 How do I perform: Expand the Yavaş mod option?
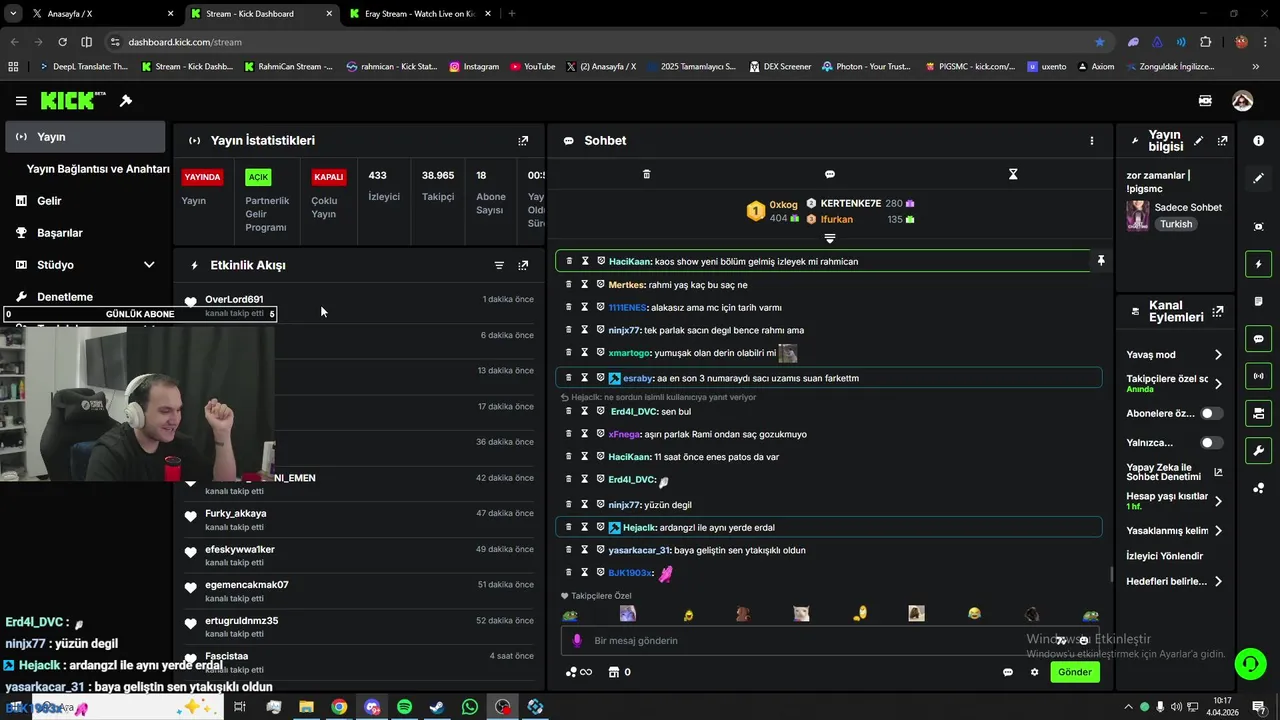pos(1218,355)
